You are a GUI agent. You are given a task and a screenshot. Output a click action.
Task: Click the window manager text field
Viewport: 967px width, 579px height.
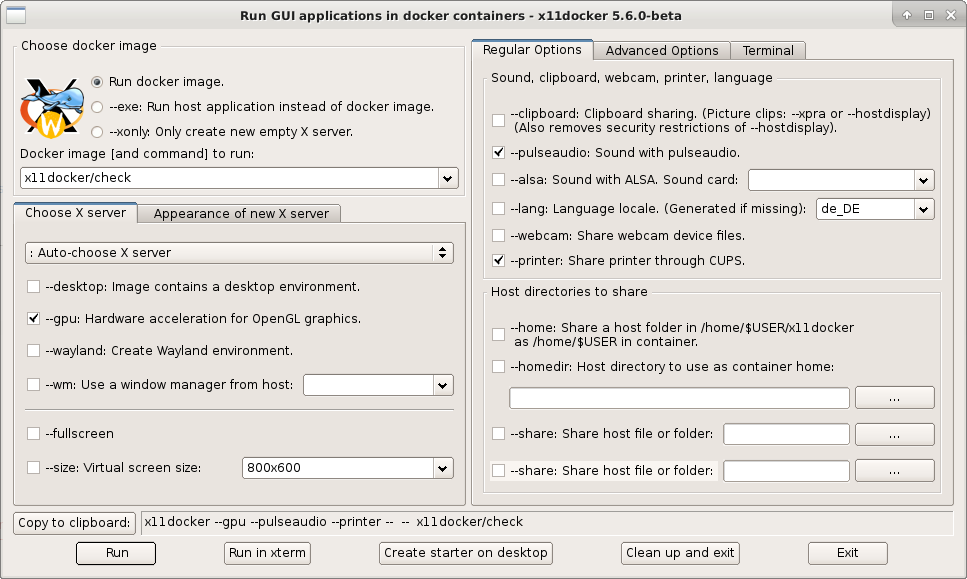click(x=368, y=385)
